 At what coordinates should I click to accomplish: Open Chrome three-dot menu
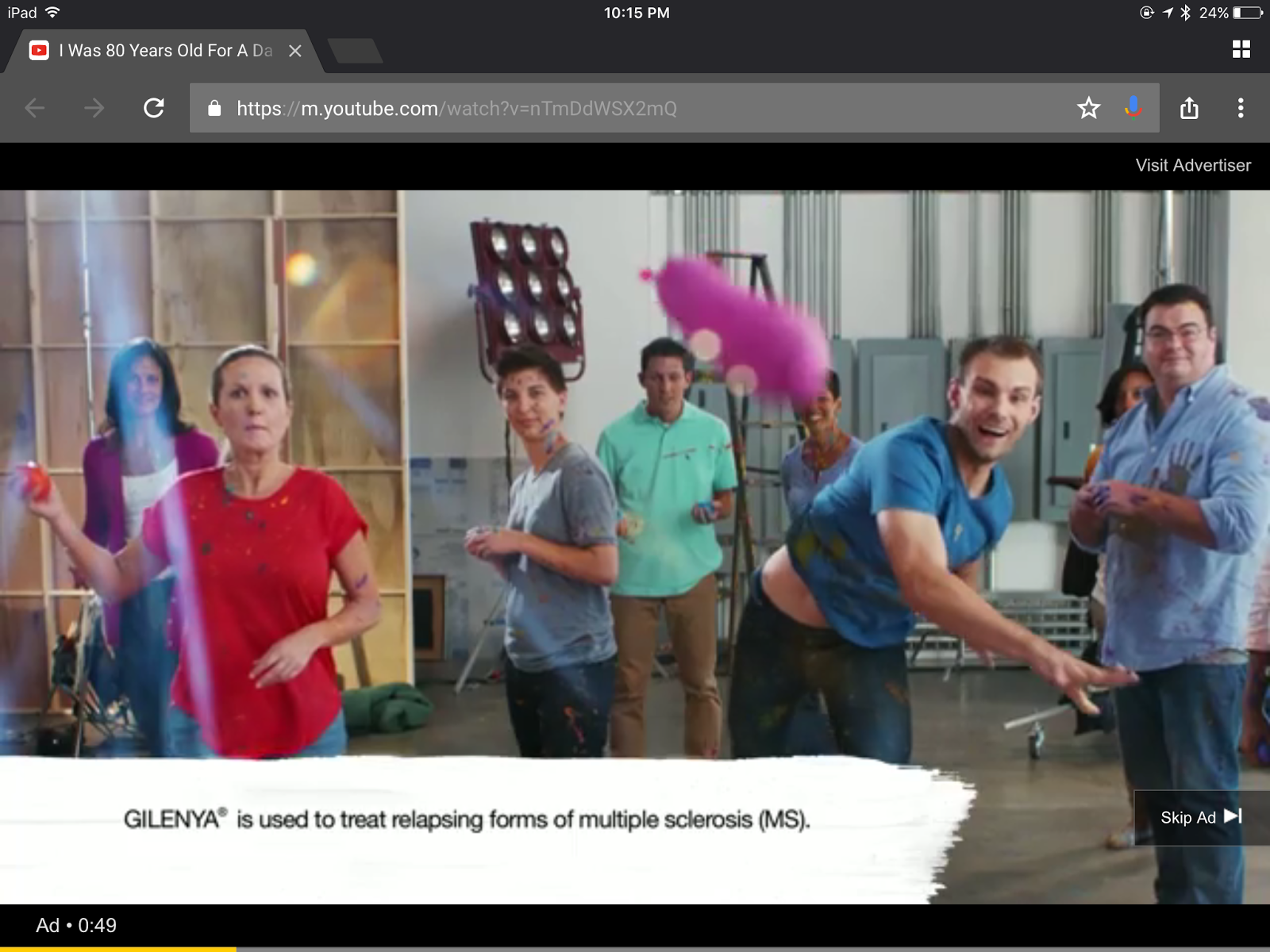(x=1241, y=108)
